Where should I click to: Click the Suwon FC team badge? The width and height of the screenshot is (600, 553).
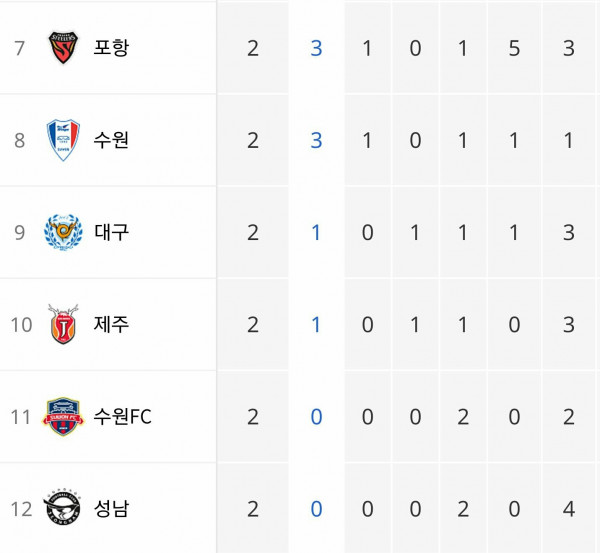coord(63,417)
